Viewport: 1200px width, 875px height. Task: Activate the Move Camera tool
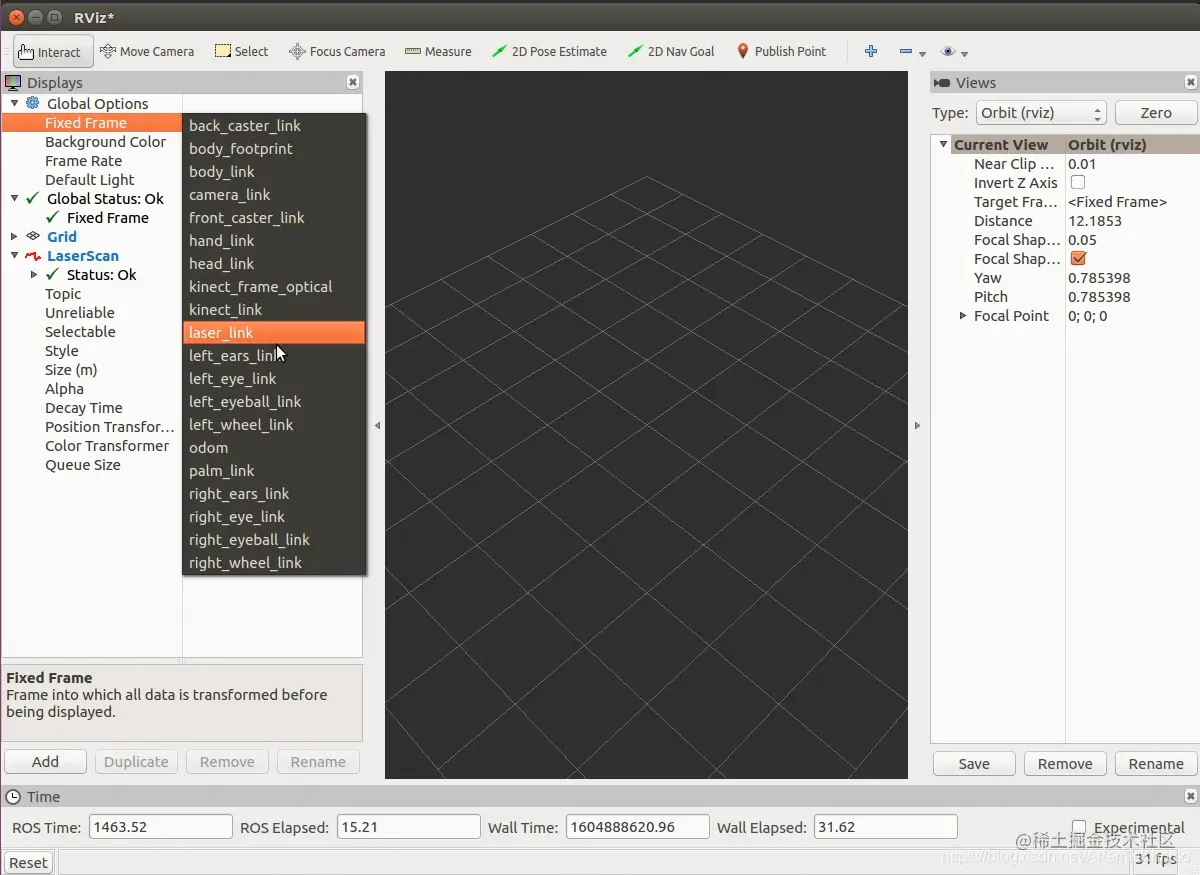[x=147, y=51]
